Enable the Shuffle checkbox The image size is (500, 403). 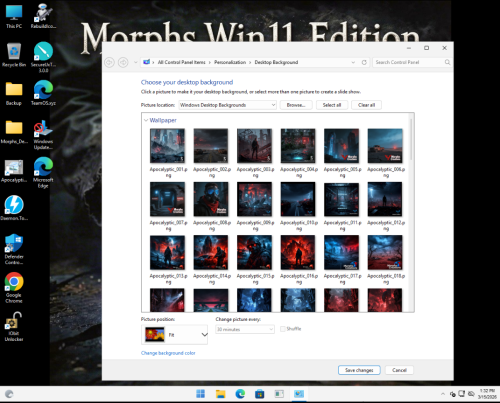click(x=283, y=329)
